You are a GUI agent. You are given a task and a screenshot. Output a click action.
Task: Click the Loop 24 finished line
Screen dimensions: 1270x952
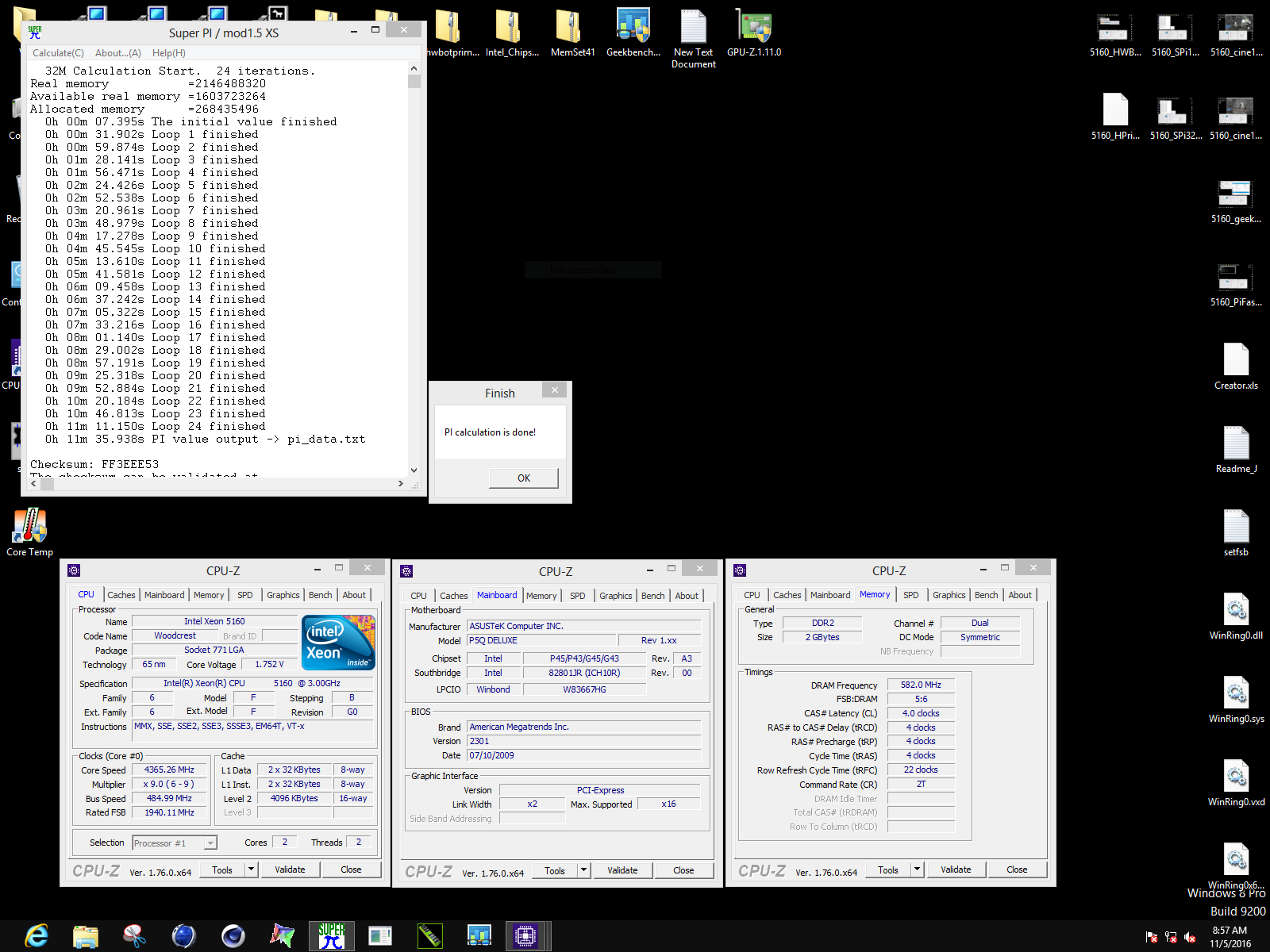click(x=155, y=426)
